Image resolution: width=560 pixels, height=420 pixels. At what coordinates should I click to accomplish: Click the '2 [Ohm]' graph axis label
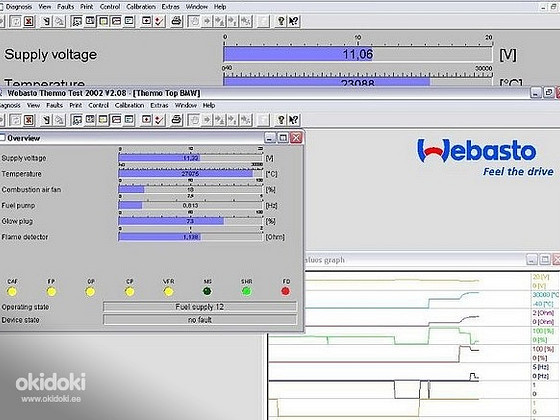(543, 313)
